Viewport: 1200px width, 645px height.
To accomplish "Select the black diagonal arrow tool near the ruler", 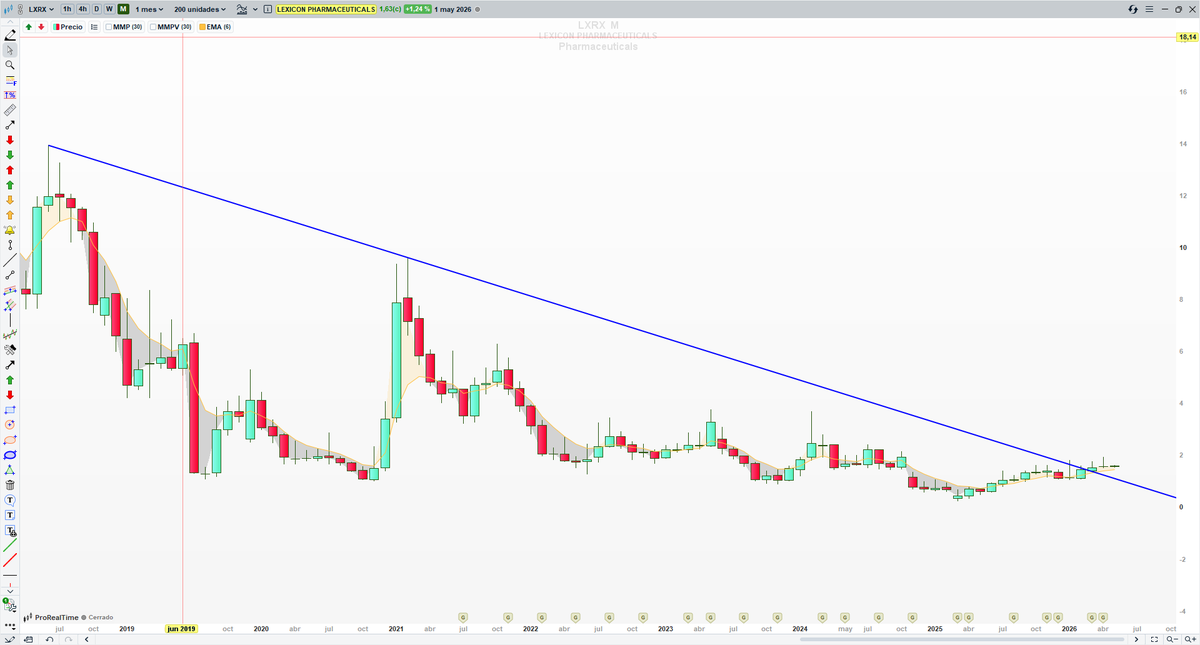I will [x=10, y=125].
